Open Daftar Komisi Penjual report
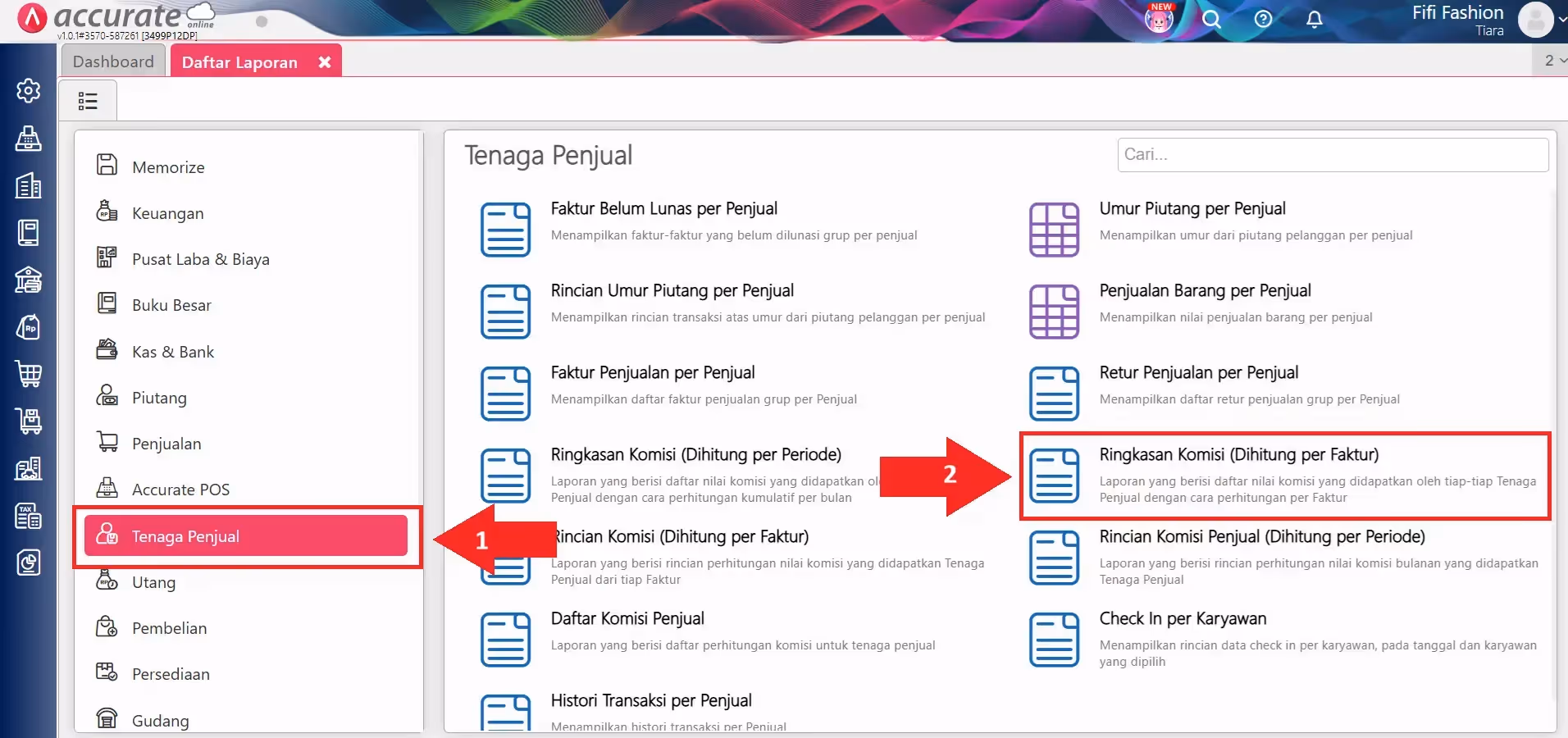Image resolution: width=1568 pixels, height=738 pixels. tap(627, 618)
